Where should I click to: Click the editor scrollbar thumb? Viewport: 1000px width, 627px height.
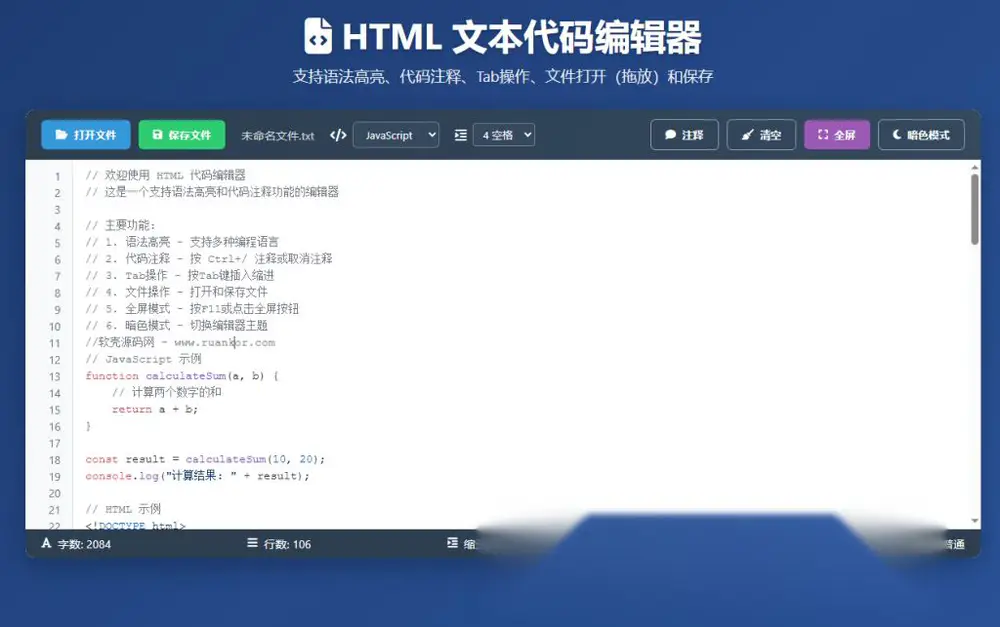coord(974,209)
